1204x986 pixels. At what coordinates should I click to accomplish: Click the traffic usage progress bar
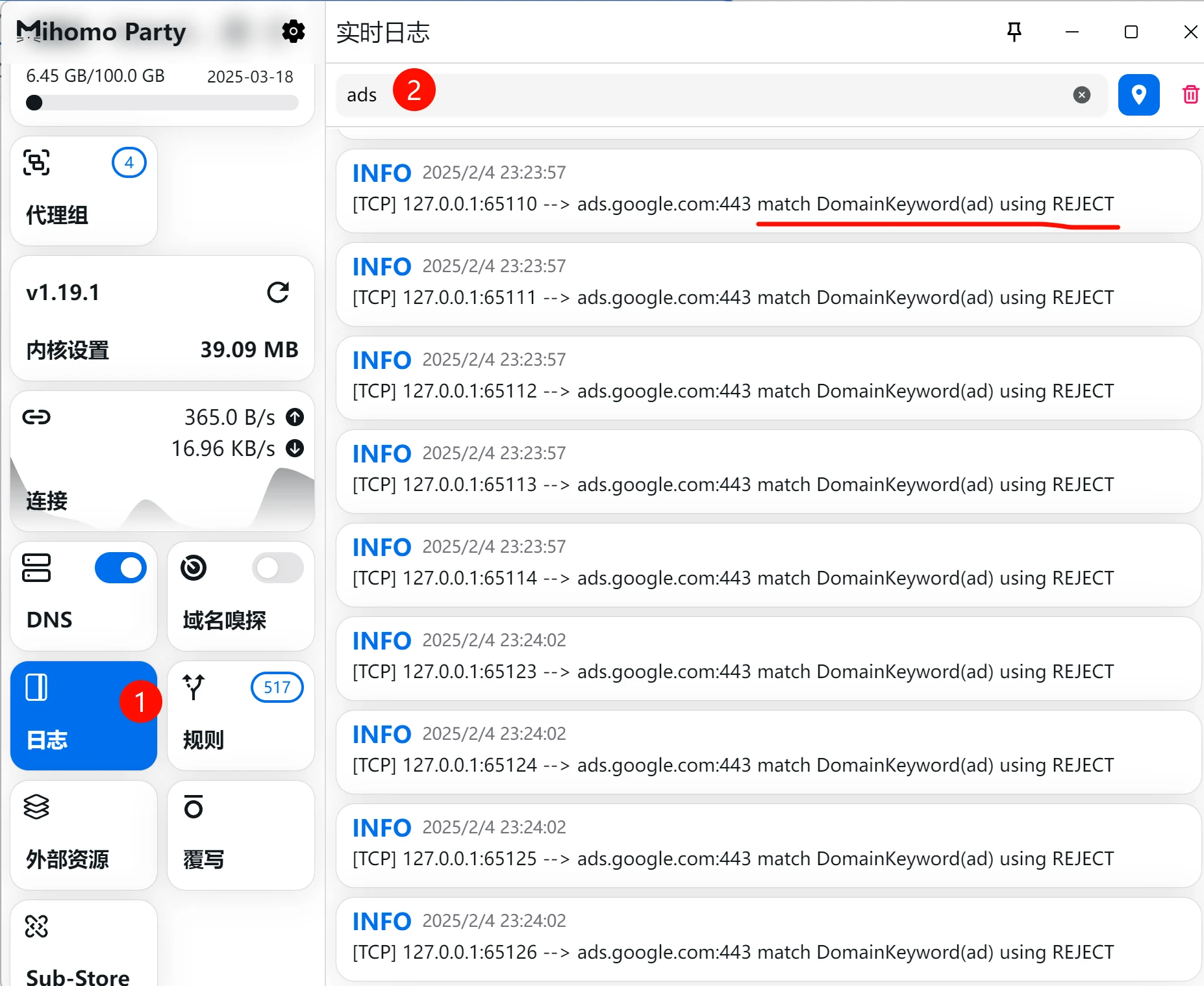(x=162, y=103)
